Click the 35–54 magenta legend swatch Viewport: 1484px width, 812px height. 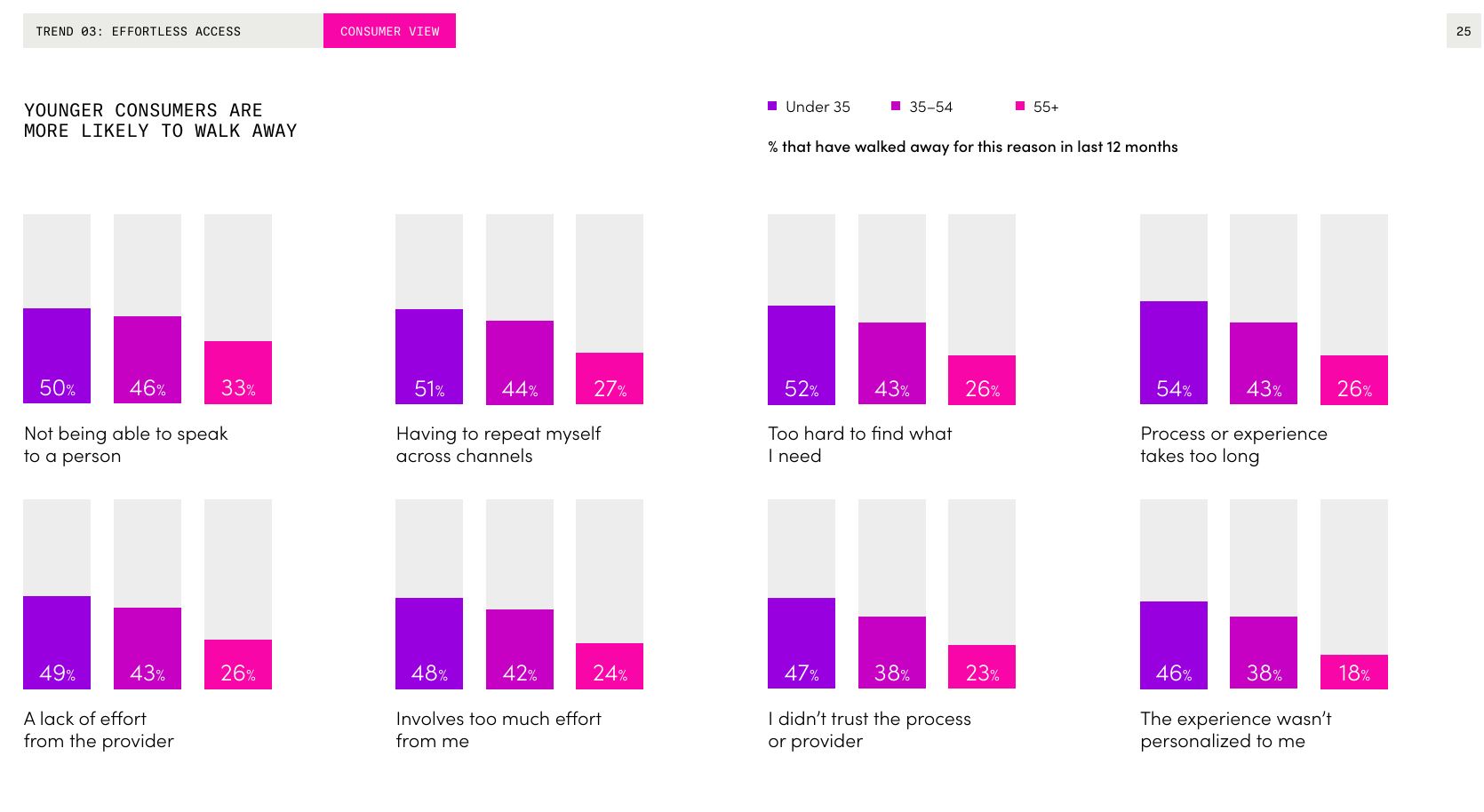tap(896, 107)
